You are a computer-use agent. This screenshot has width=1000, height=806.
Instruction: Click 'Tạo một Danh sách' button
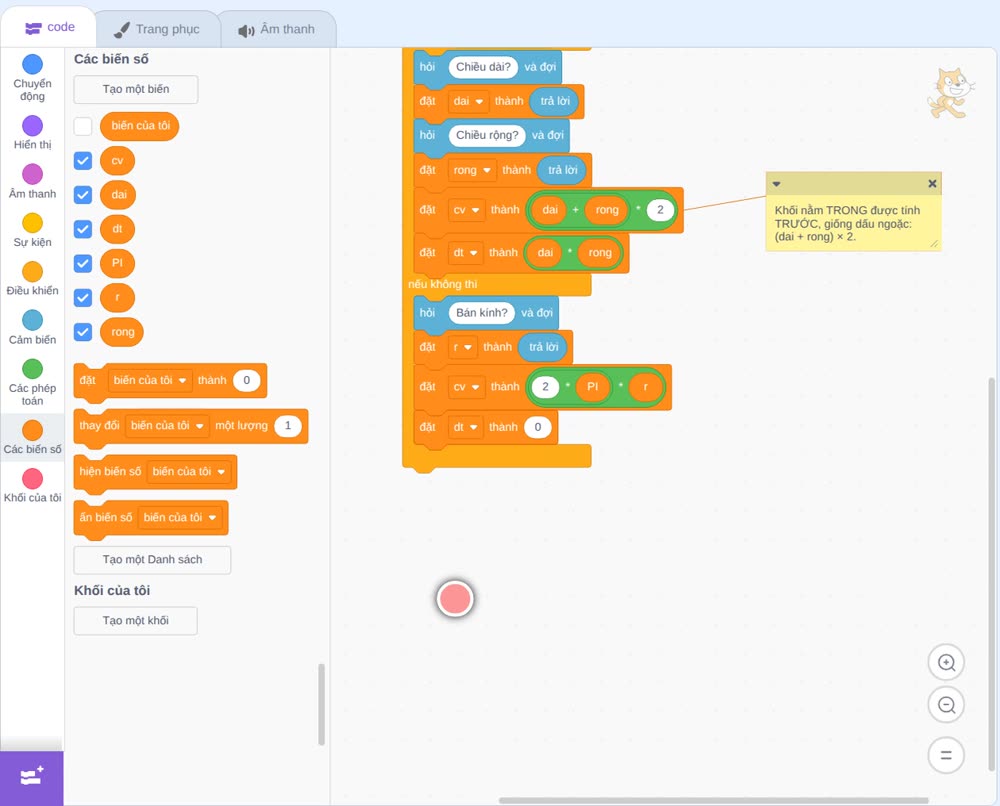click(152, 560)
